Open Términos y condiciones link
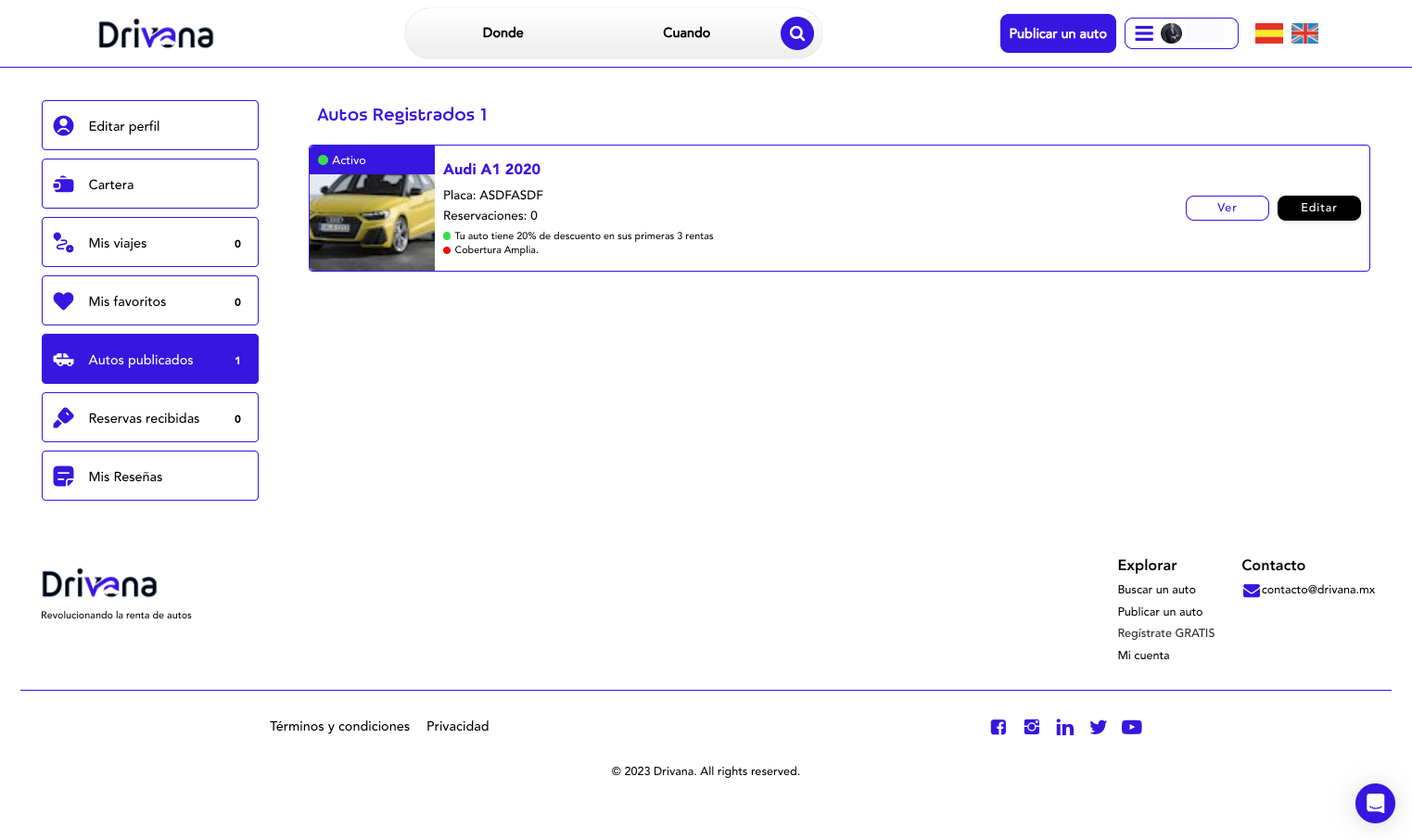The image size is (1412, 840). coord(339,726)
